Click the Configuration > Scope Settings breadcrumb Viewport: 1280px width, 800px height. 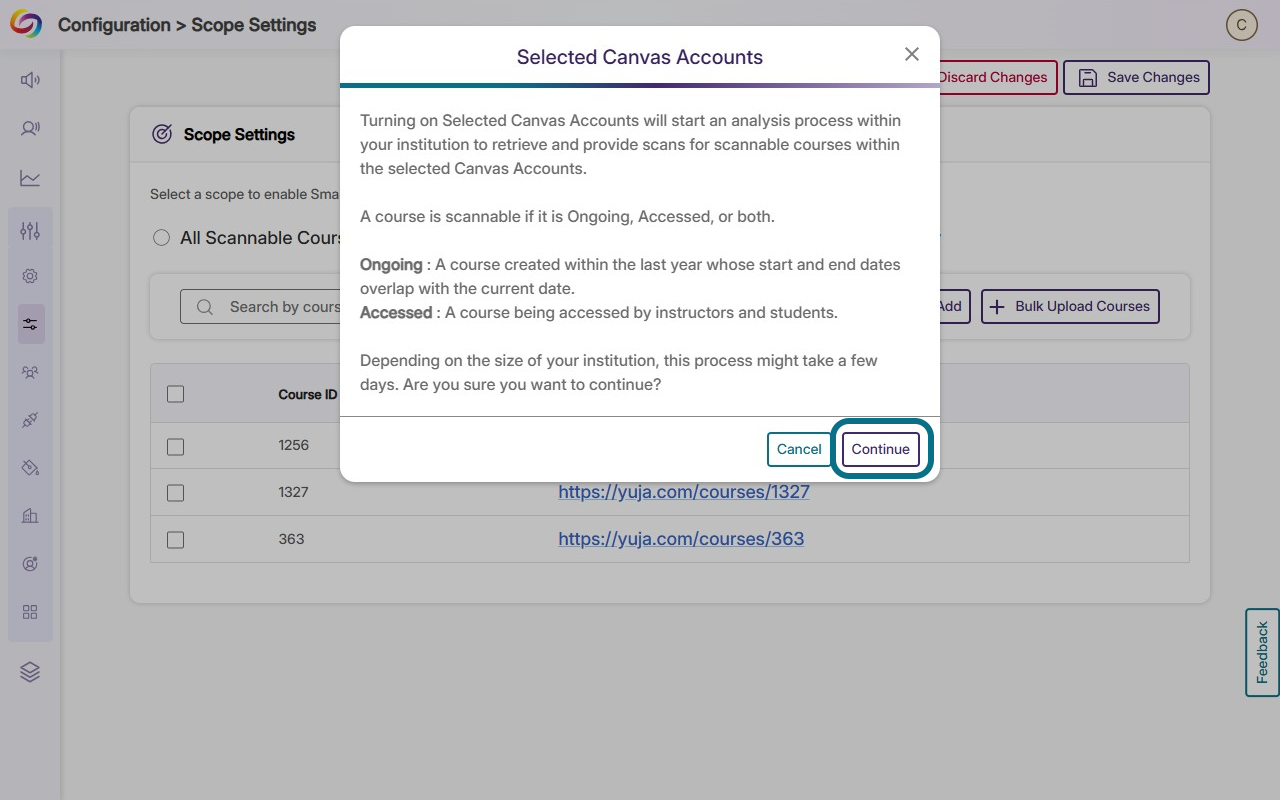[187, 25]
